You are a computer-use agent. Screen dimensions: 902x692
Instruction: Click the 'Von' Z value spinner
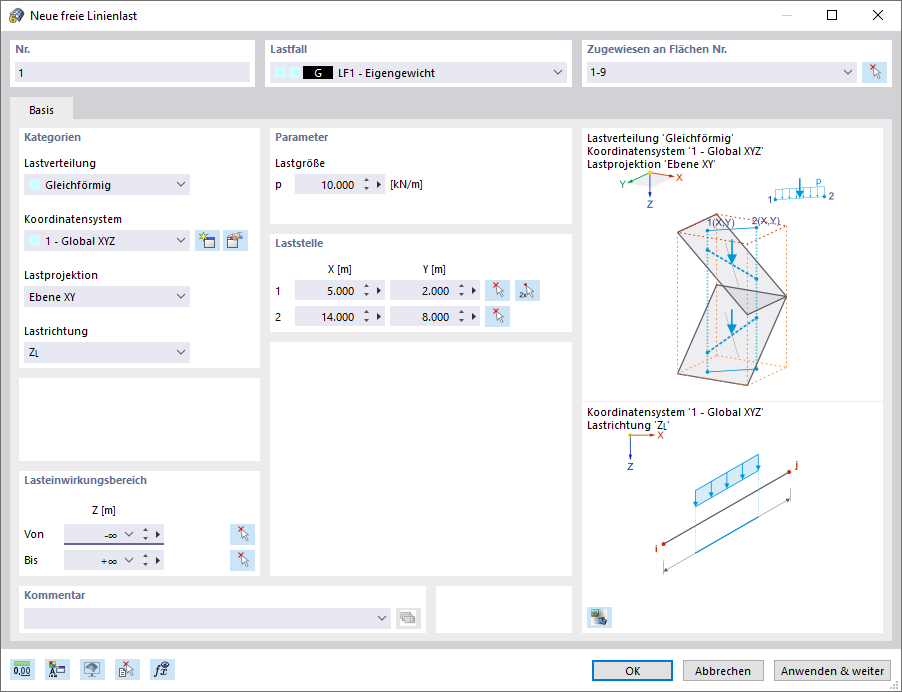pyautogui.click(x=146, y=534)
